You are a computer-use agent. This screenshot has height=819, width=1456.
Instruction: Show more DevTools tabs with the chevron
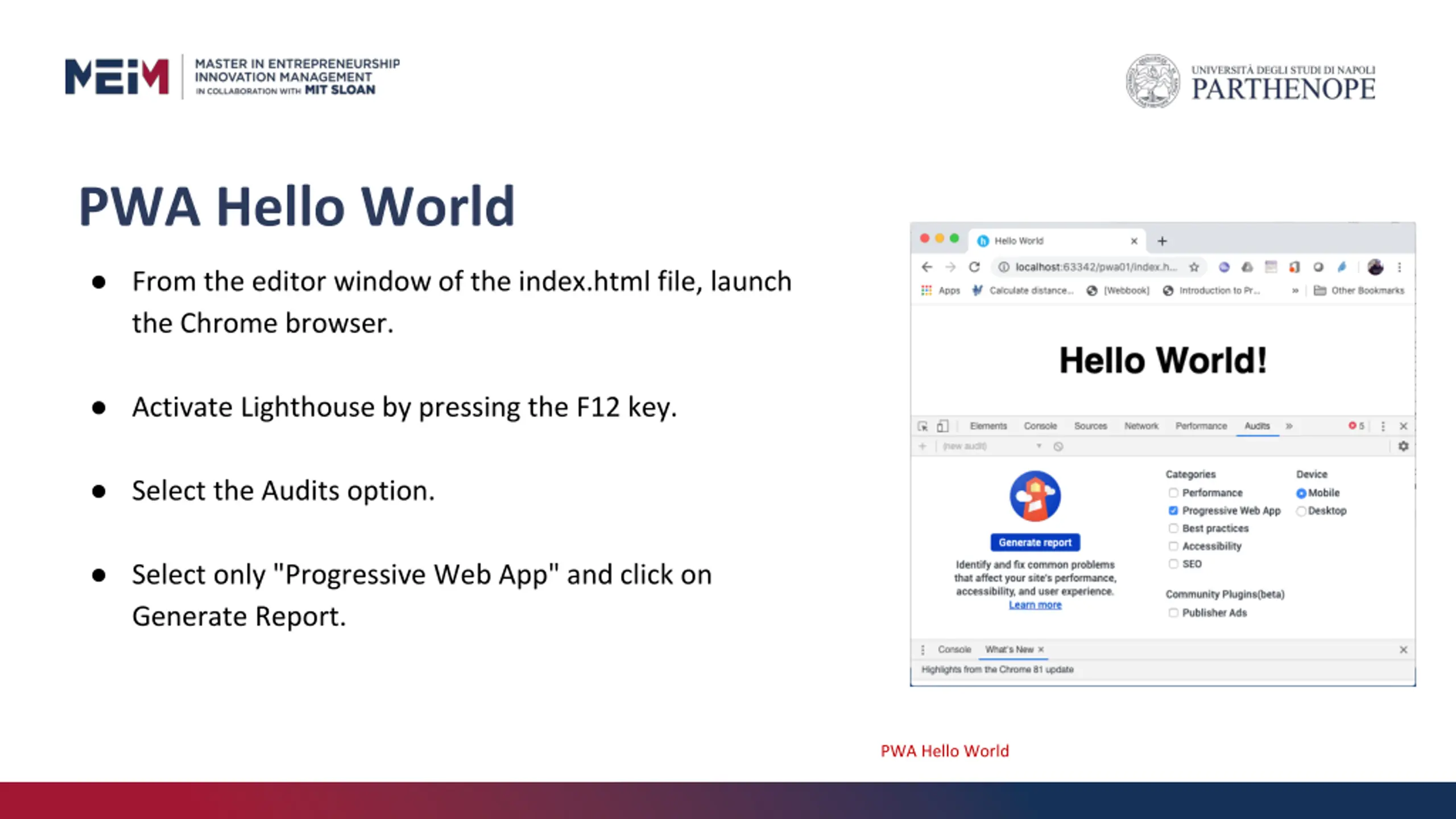click(1289, 426)
